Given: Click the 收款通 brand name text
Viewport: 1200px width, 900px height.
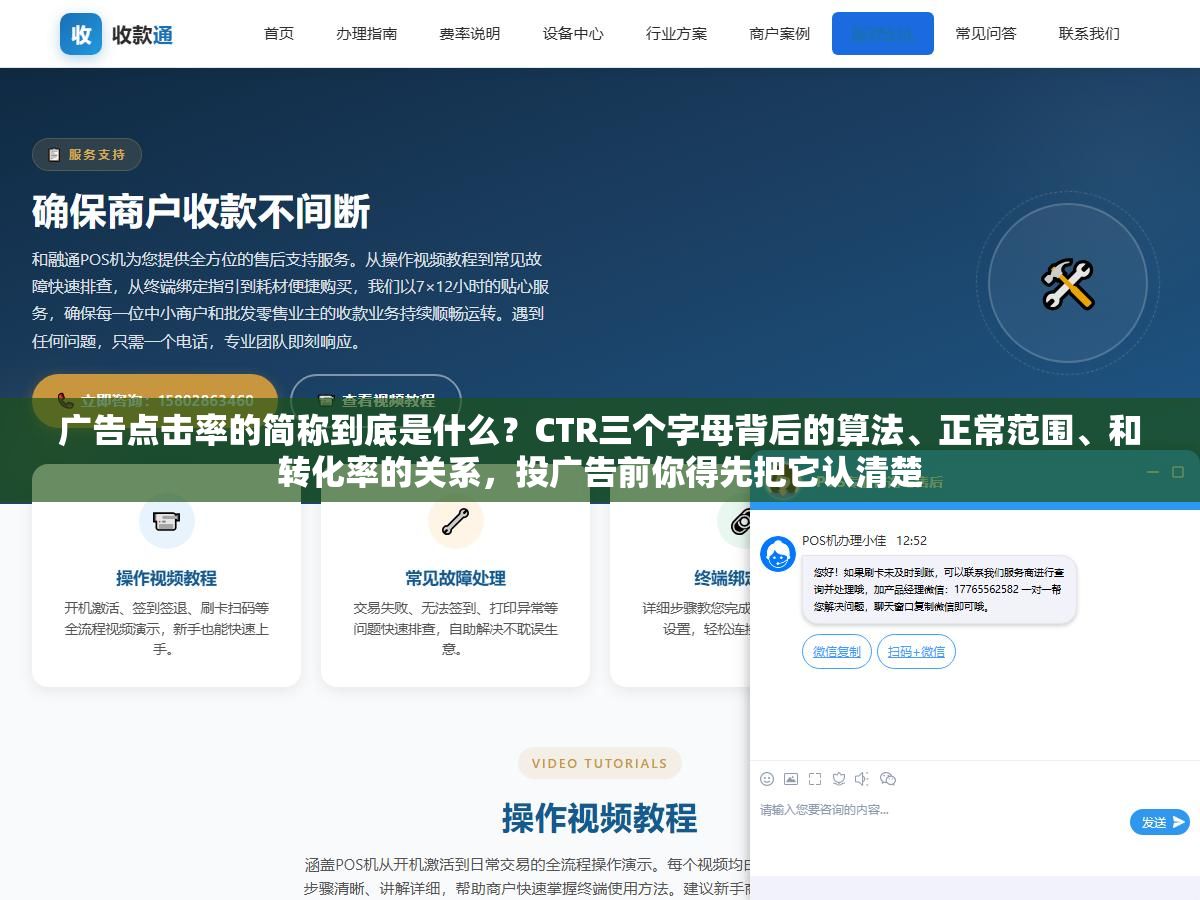Looking at the screenshot, I should coord(142,34).
